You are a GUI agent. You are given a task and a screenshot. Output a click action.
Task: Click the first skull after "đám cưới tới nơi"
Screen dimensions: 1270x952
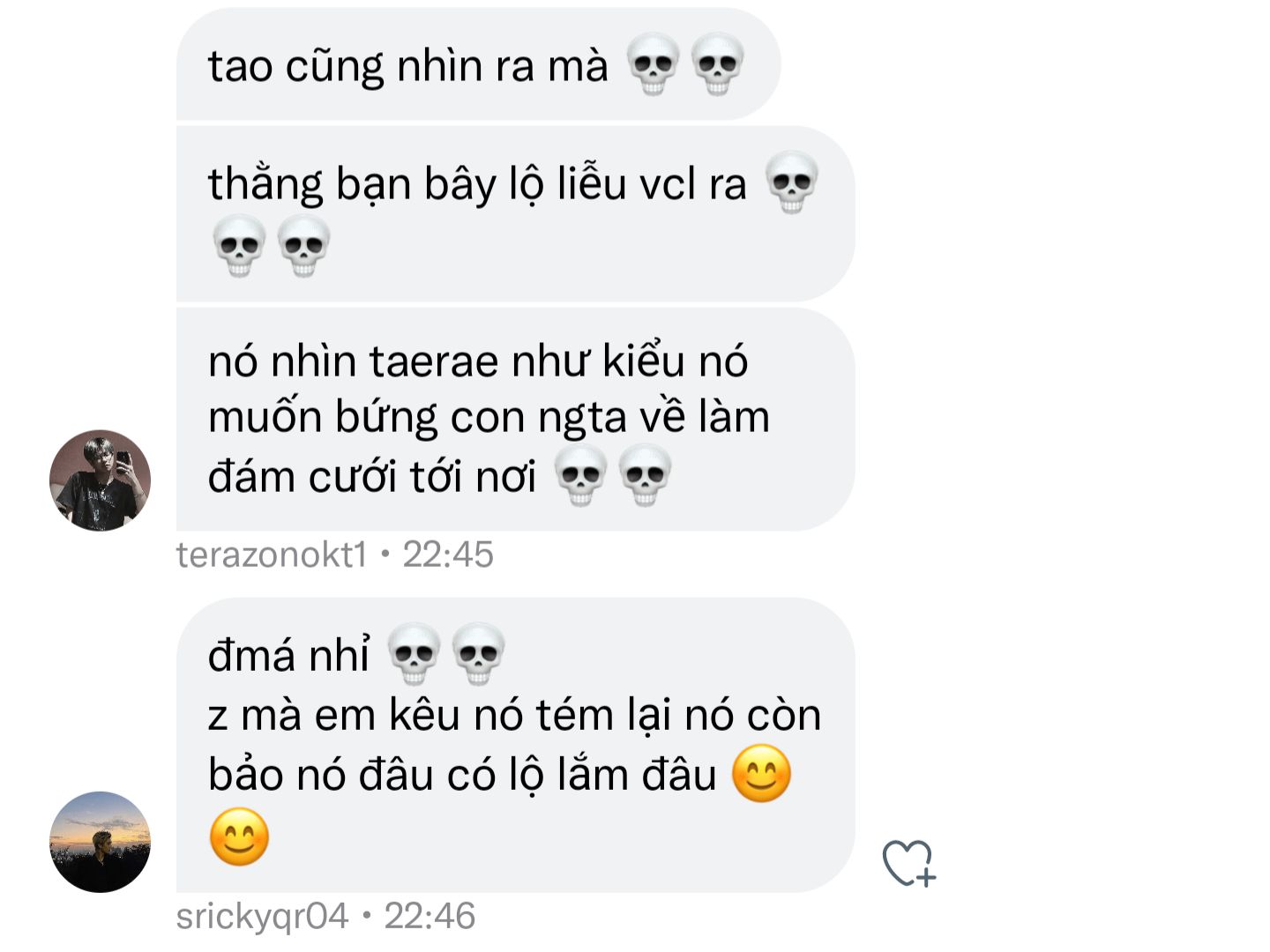coord(579,477)
